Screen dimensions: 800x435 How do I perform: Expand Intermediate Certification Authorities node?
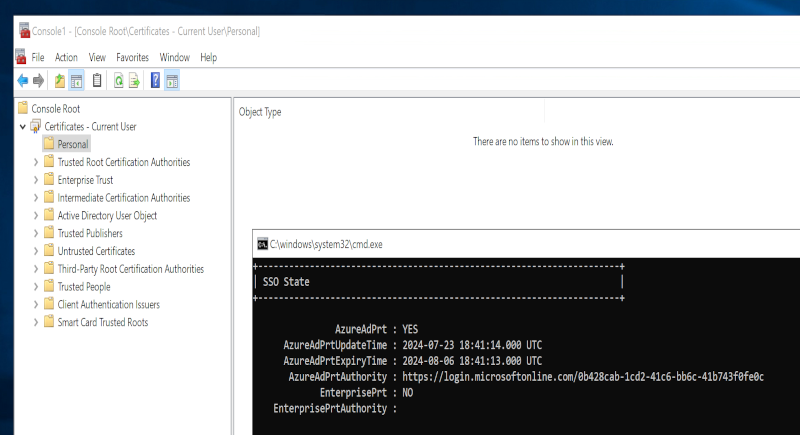click(x=36, y=198)
